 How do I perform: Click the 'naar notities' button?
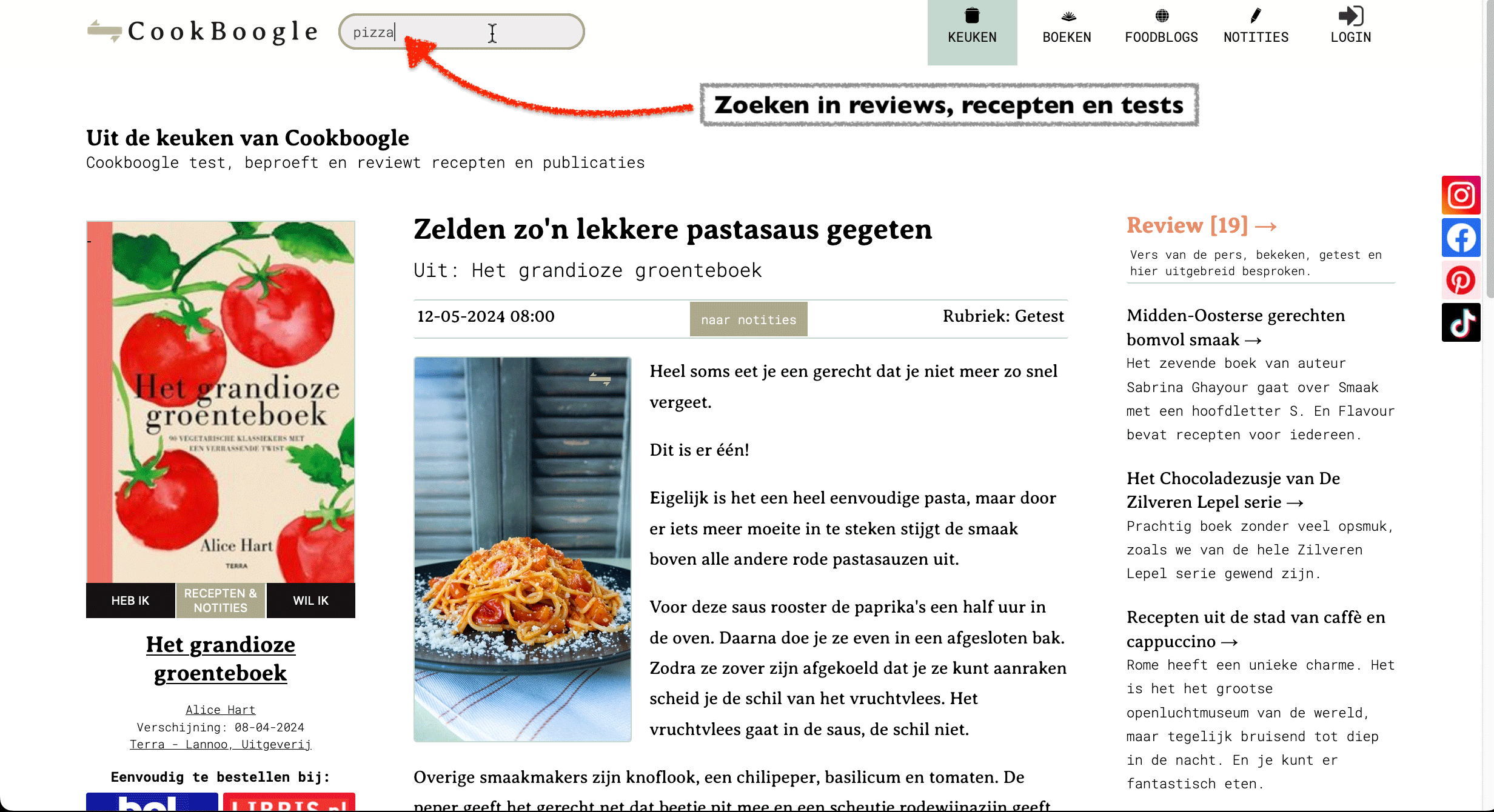click(748, 319)
